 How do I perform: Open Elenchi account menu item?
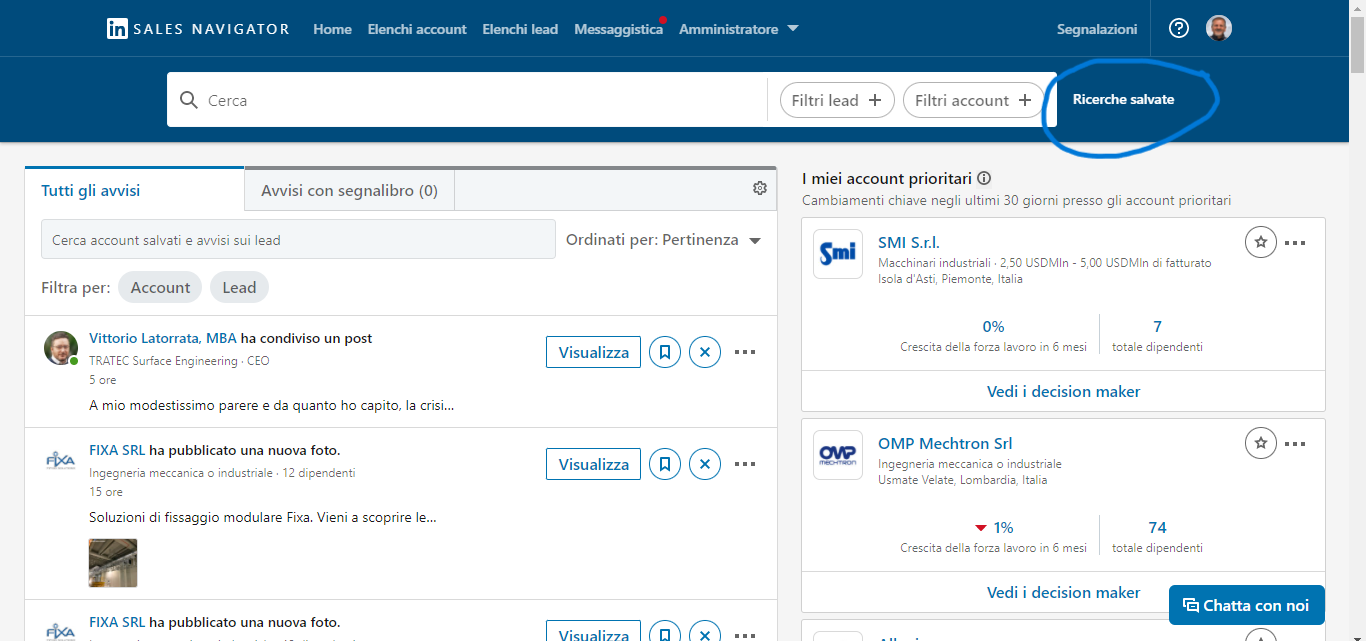pos(417,29)
